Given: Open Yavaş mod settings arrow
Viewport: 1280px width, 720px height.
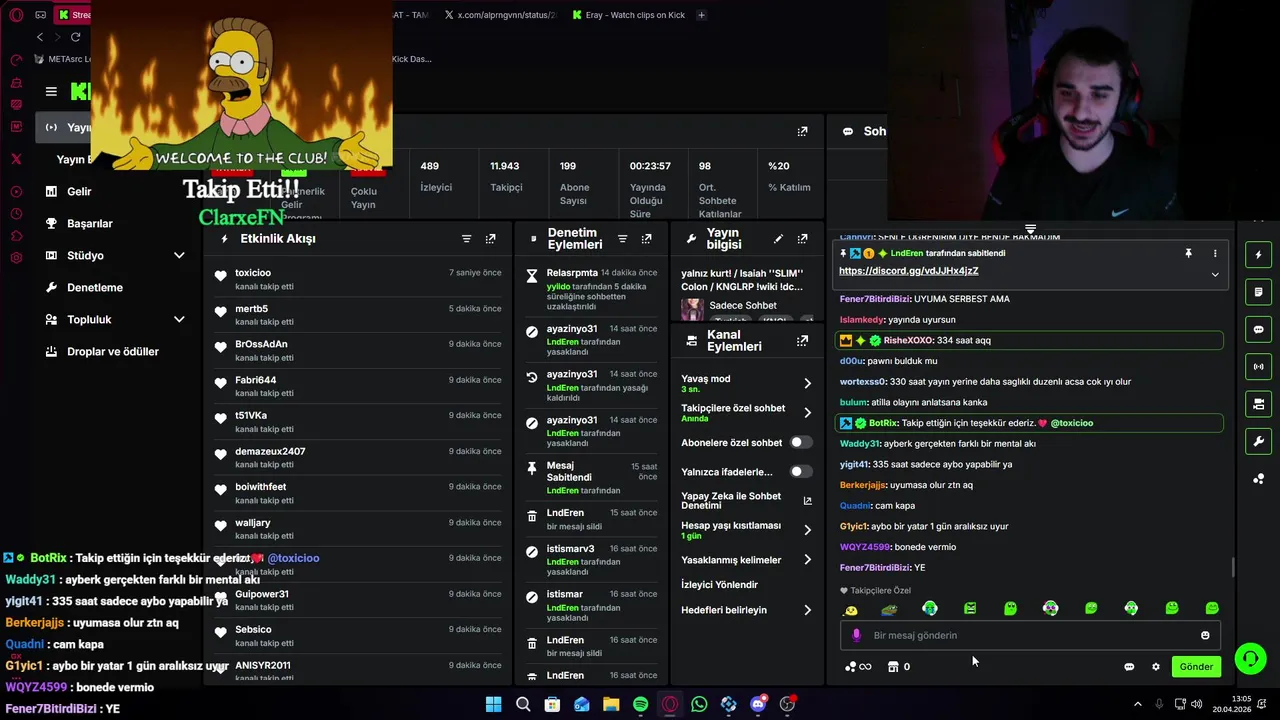Looking at the screenshot, I should pyautogui.click(x=807, y=383).
